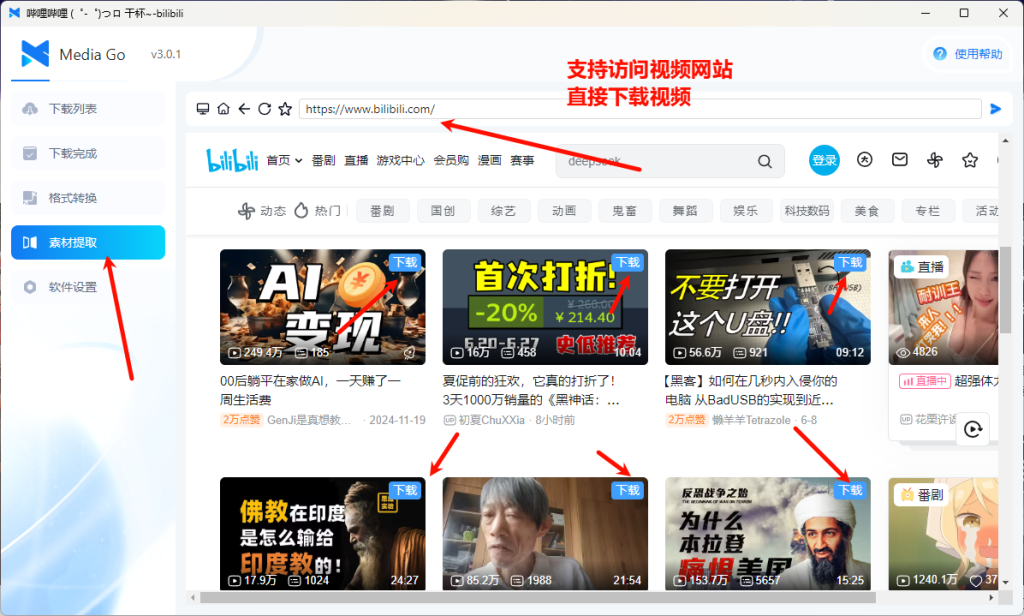The height and width of the screenshot is (616, 1024).
Task: Select the 科技数码 category tag
Action: pos(807,211)
